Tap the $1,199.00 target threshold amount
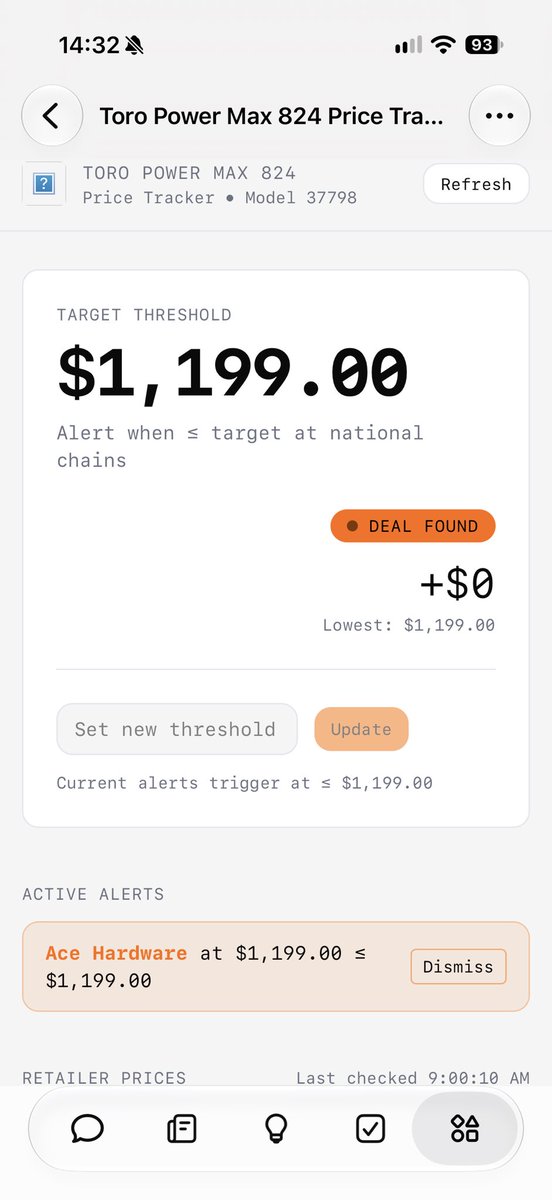Viewport: 552px width, 1200px height. tap(233, 373)
